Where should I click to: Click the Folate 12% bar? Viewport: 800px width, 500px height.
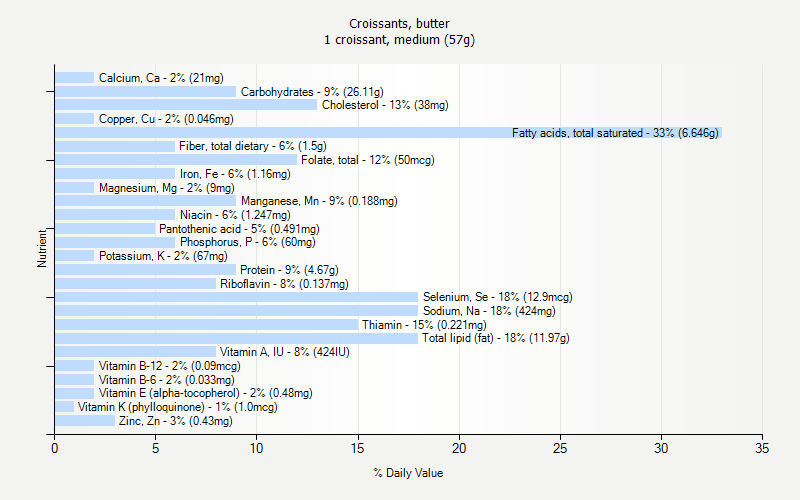point(176,160)
